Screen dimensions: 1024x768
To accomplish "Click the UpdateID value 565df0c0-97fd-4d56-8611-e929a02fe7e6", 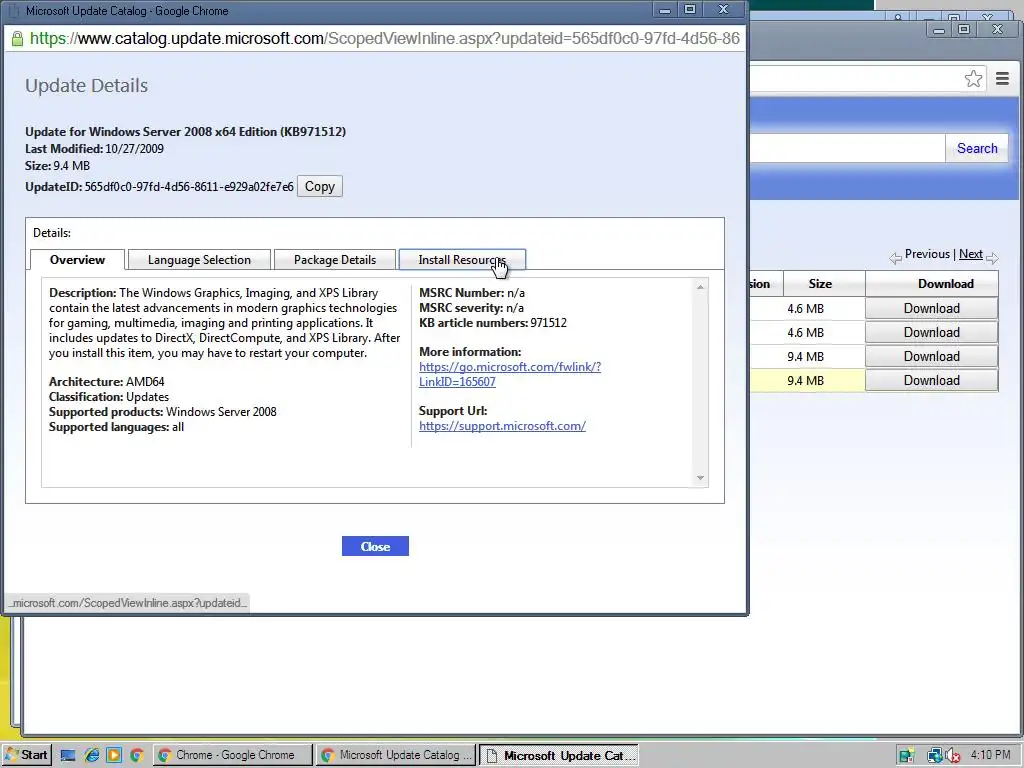I will coord(189,187).
